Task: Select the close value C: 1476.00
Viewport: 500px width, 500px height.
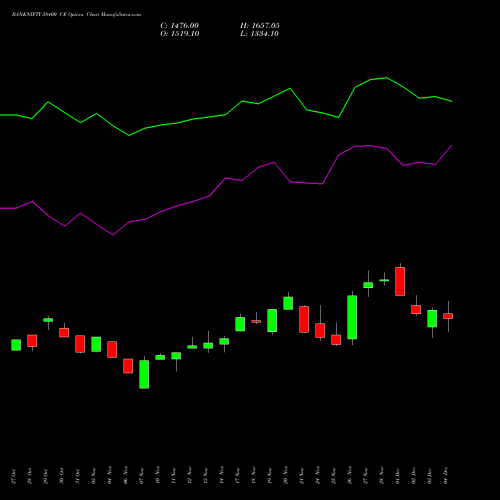Action: pyautogui.click(x=179, y=26)
